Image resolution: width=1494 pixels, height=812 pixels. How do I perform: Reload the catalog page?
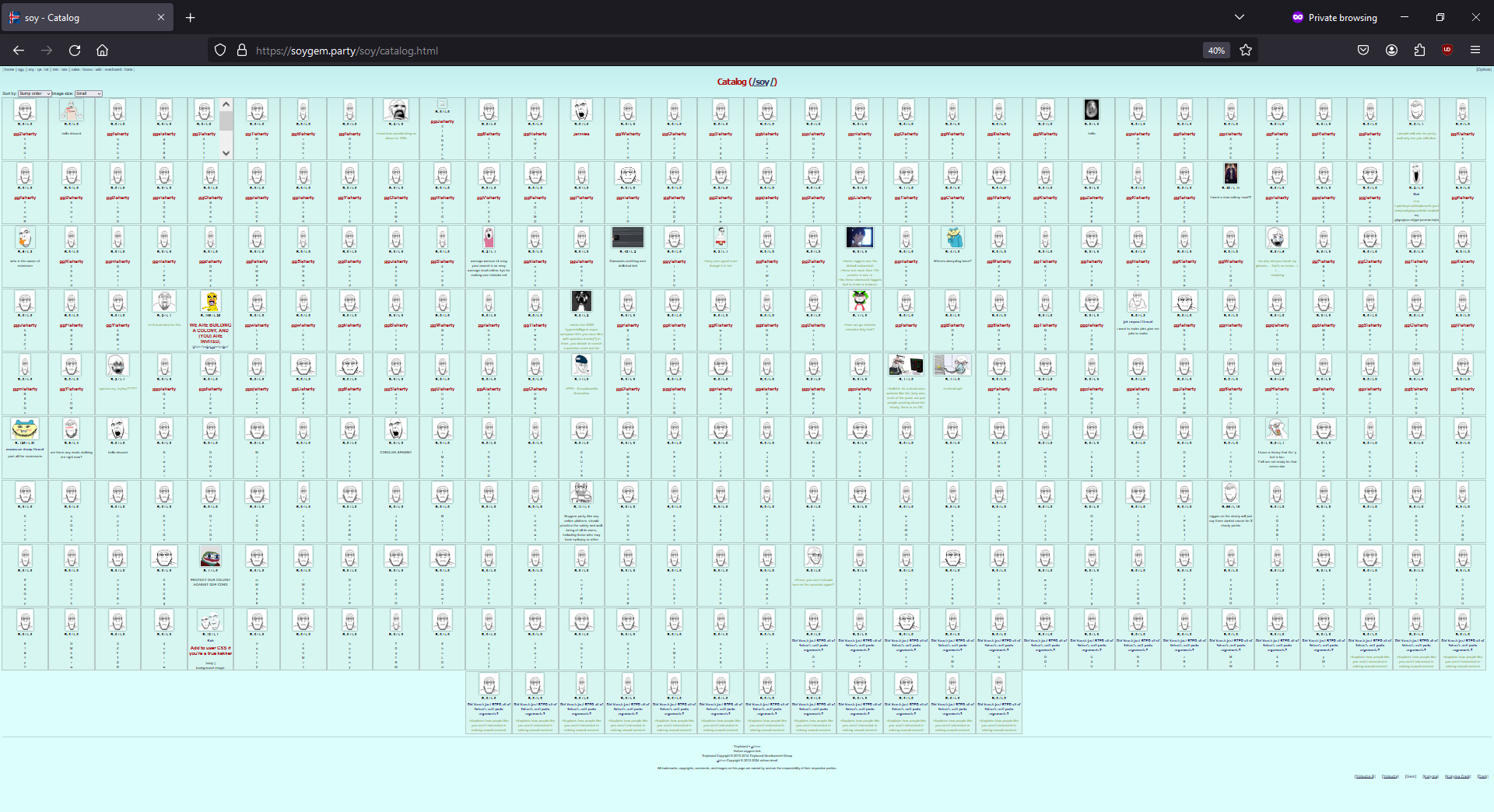point(75,51)
